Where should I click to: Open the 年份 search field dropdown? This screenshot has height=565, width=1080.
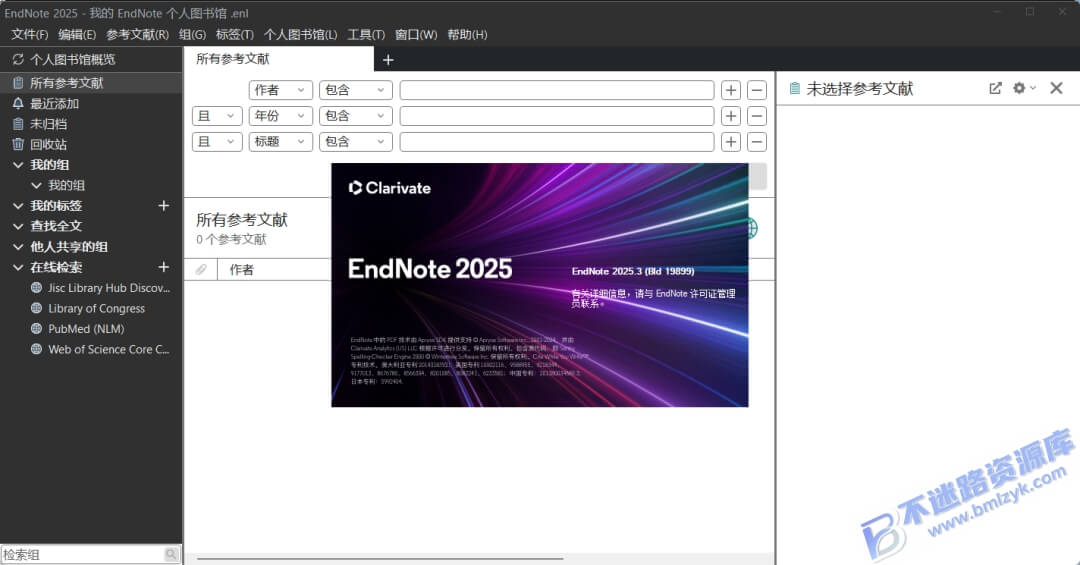(280, 116)
